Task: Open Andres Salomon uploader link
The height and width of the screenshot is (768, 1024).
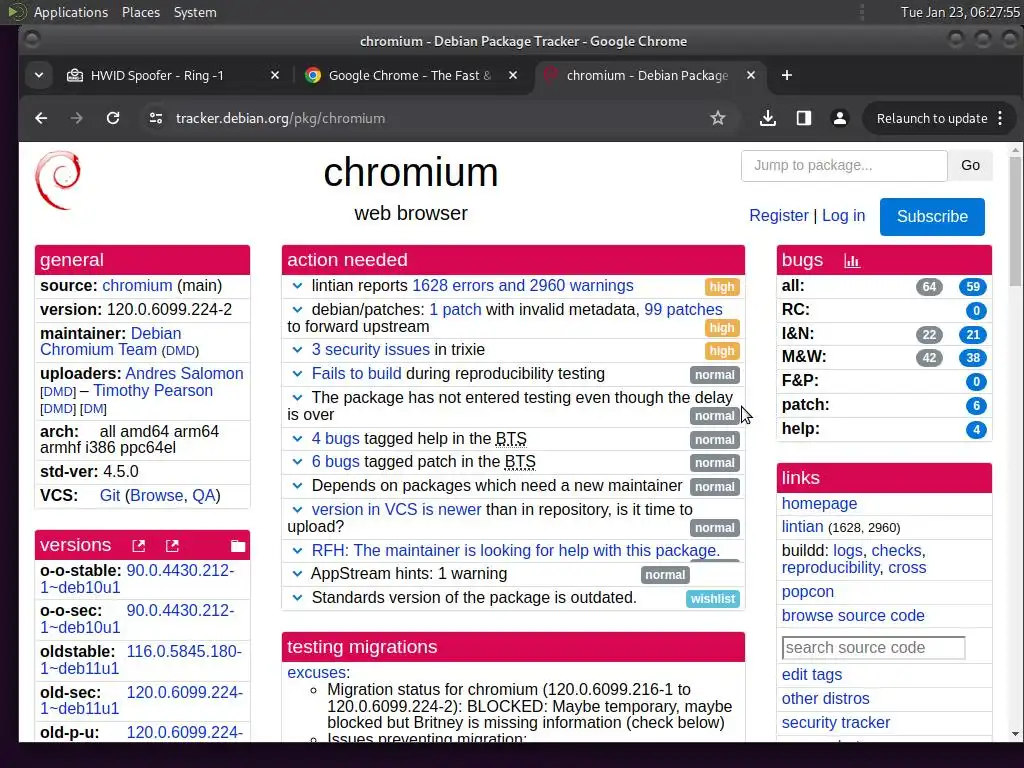Action: [184, 374]
